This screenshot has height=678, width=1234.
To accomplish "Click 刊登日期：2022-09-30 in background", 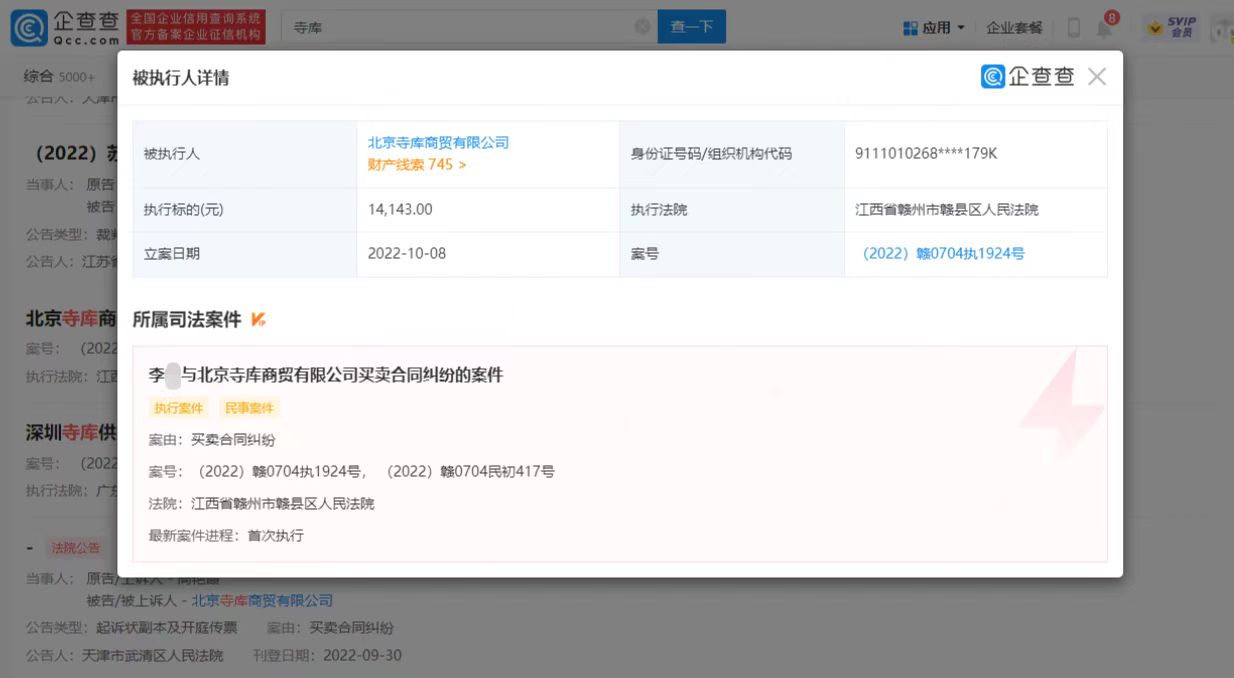I will (326, 656).
